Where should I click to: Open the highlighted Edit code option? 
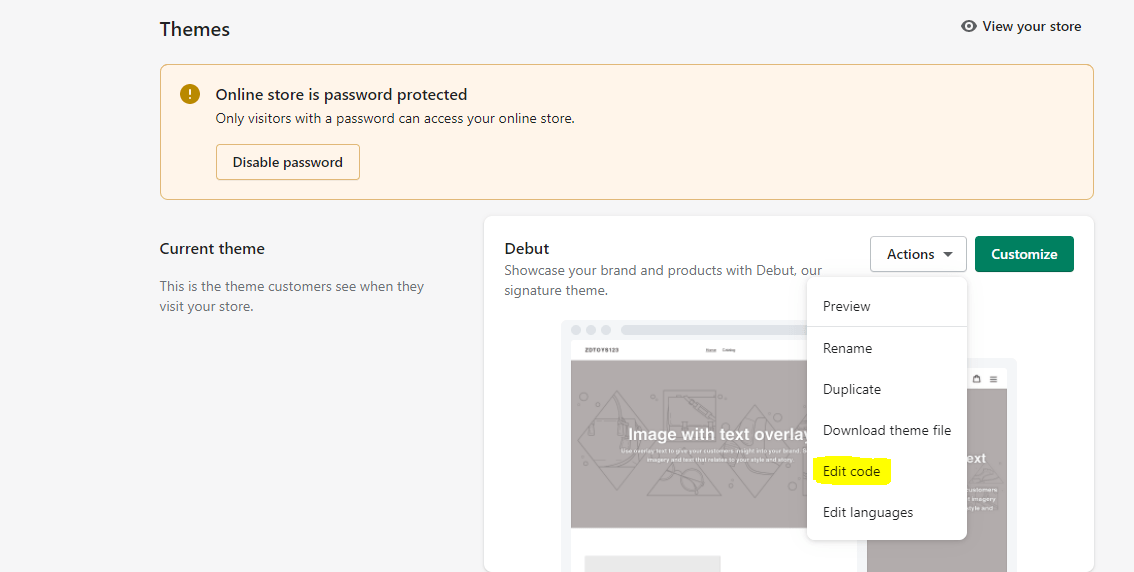[x=851, y=471]
